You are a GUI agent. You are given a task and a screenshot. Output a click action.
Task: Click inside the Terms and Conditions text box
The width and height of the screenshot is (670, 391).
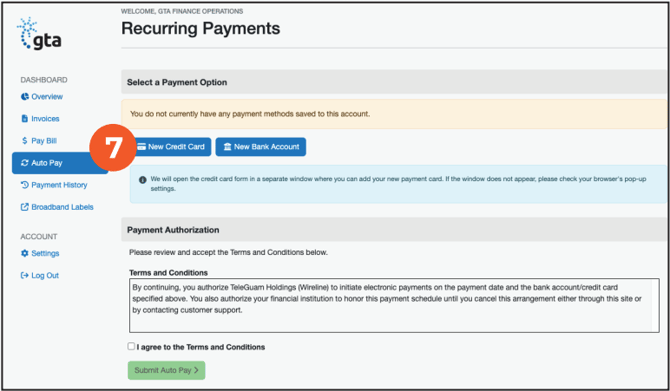pos(394,306)
